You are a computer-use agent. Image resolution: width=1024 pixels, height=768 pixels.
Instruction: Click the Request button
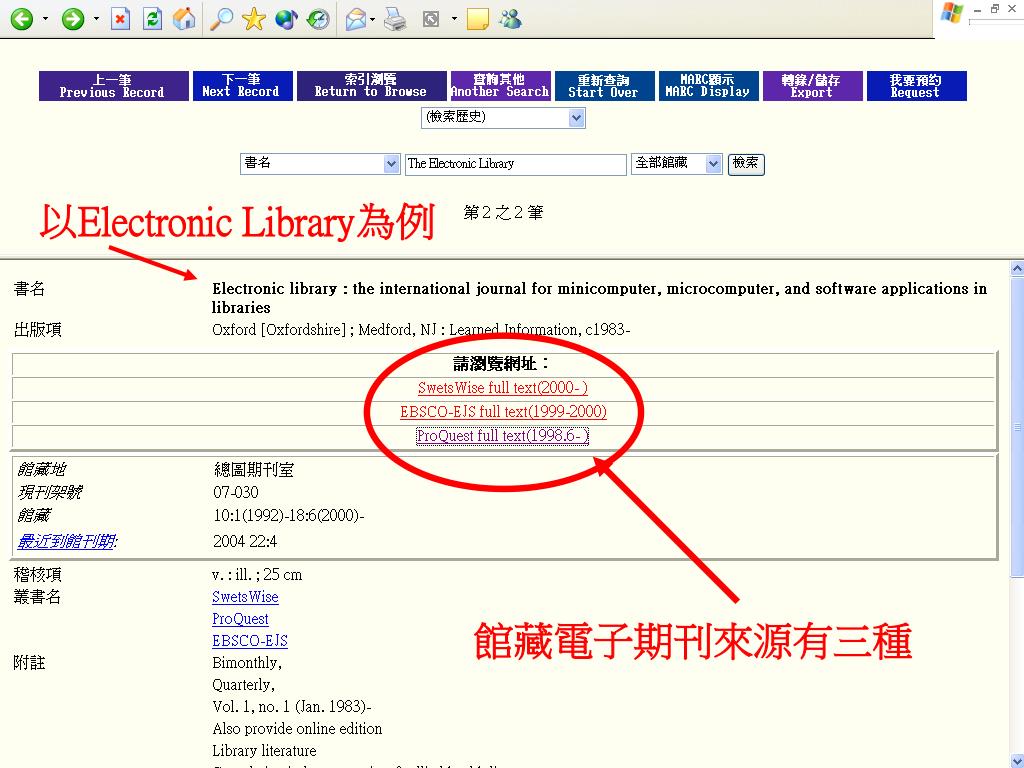click(916, 86)
